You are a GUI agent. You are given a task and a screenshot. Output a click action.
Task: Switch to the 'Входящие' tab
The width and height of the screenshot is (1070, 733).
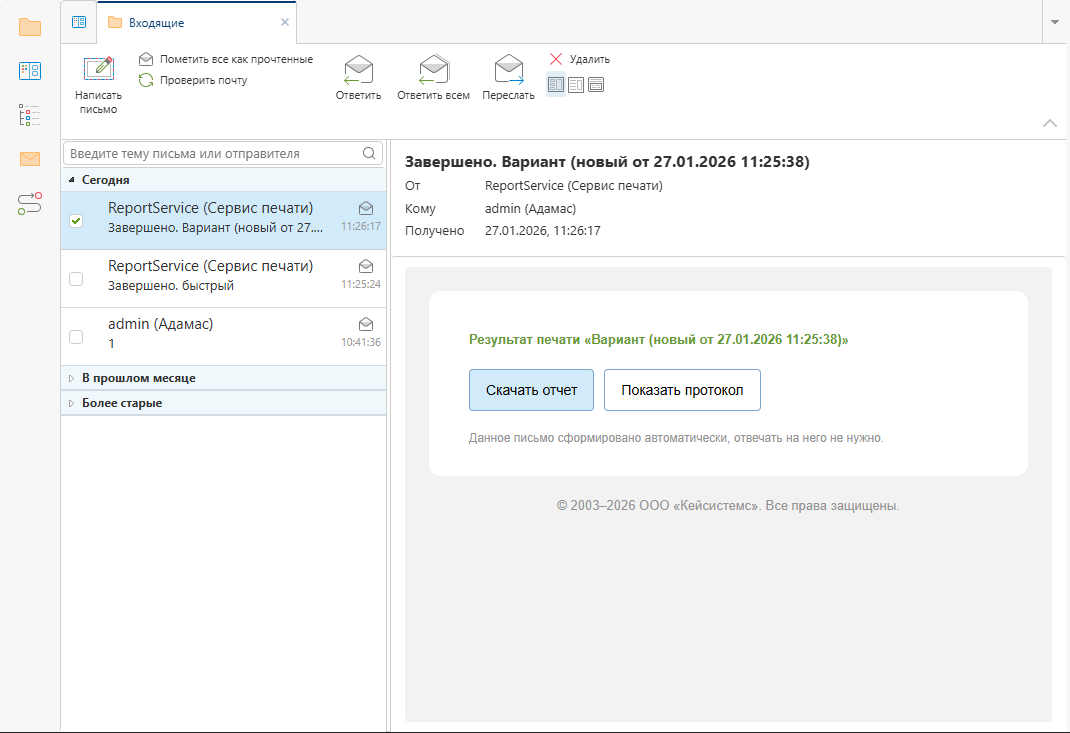pos(156,22)
